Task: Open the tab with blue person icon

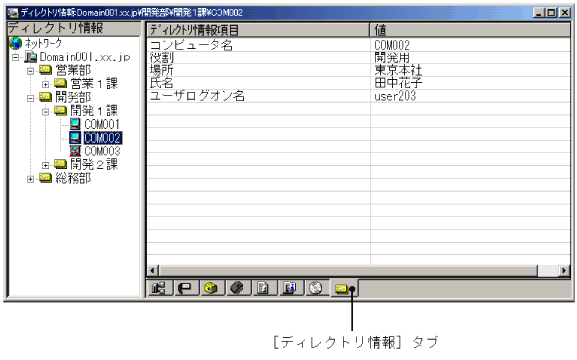Action: tap(290, 287)
